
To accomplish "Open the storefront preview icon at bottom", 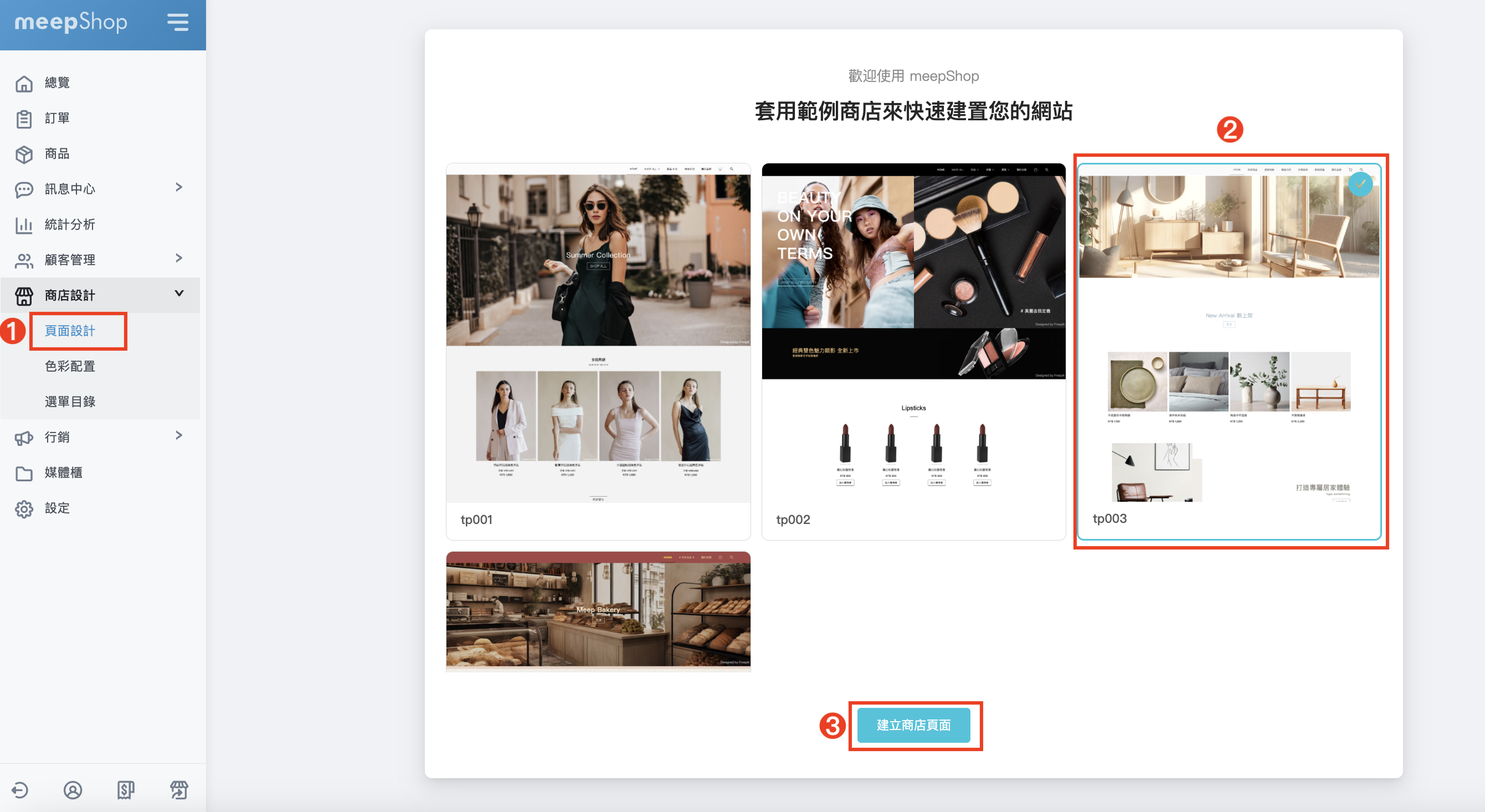I will click(x=179, y=789).
